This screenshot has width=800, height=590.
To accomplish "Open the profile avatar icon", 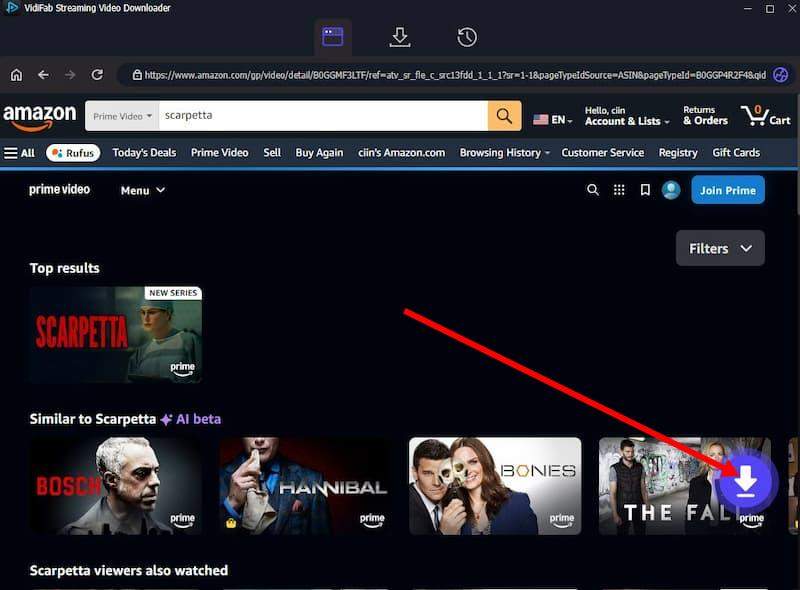I will 671,190.
